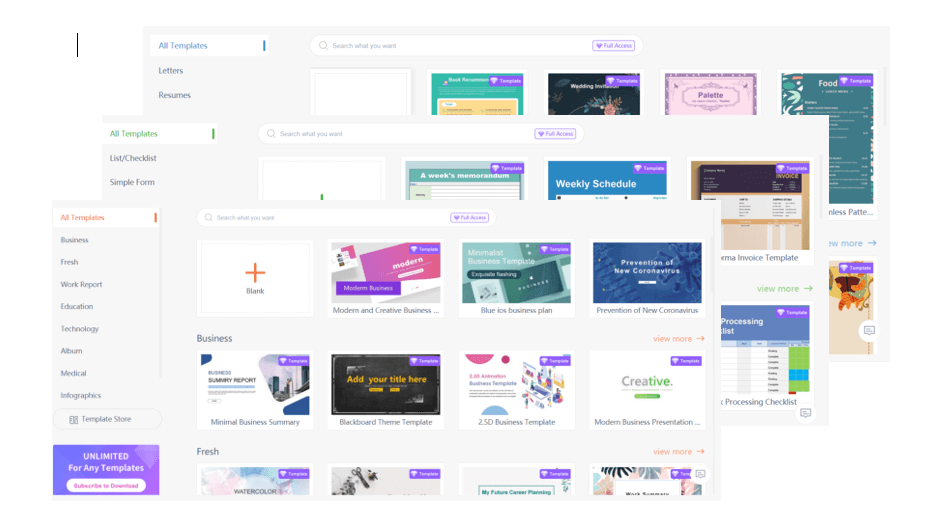Viewport: 932px width, 532px height.
Task: Select Resumes in the blue window
Action: pyautogui.click(x=175, y=95)
